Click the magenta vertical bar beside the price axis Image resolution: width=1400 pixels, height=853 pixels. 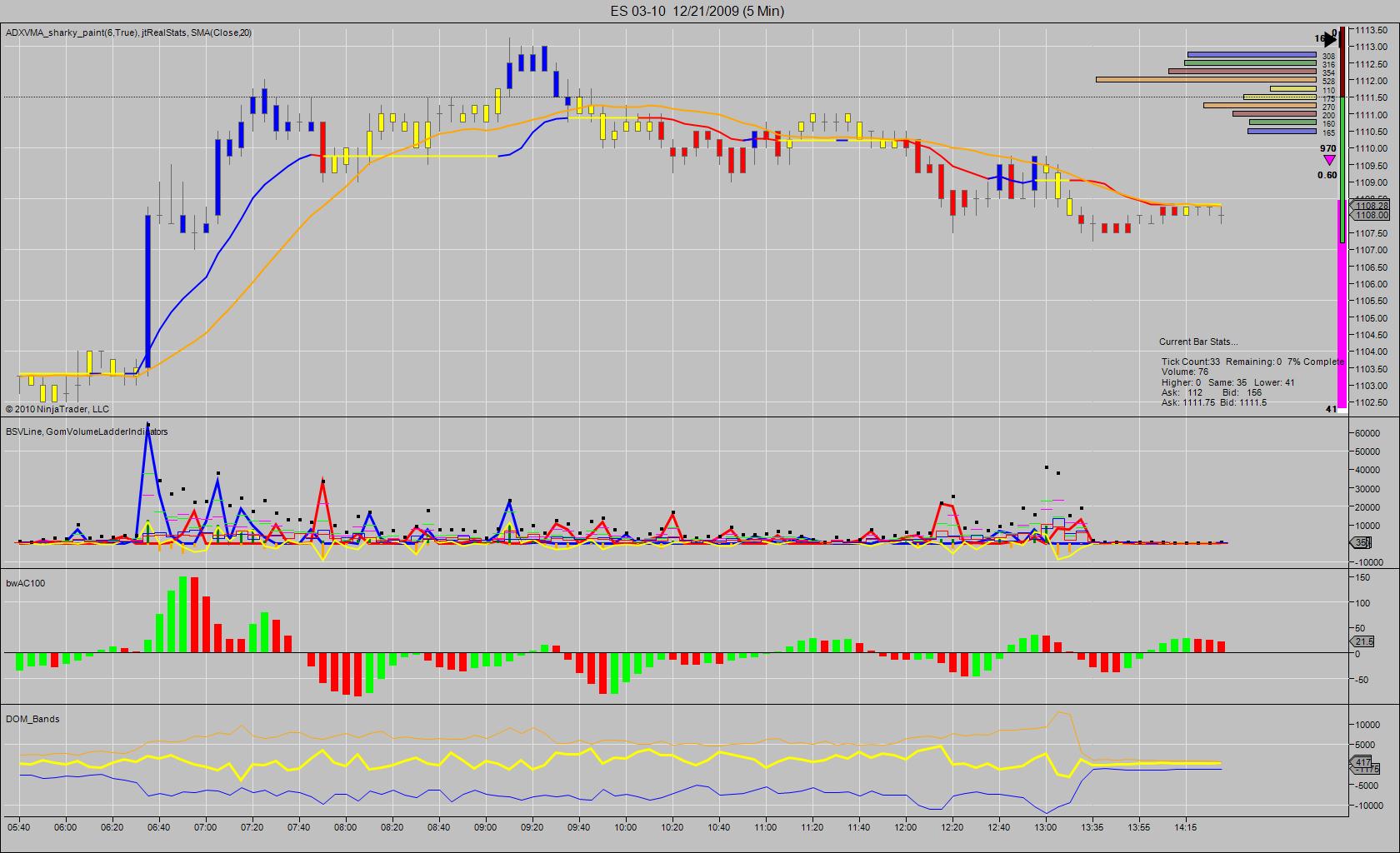click(x=1342, y=304)
